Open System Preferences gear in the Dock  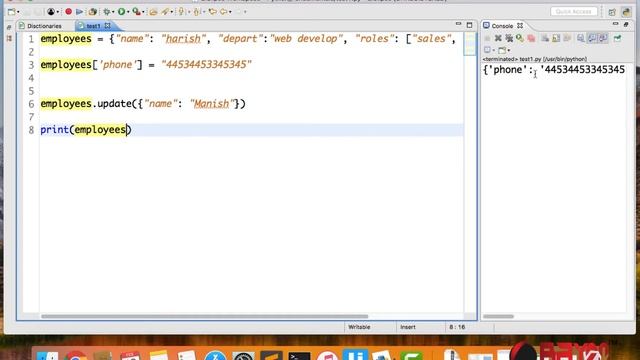click(244, 356)
